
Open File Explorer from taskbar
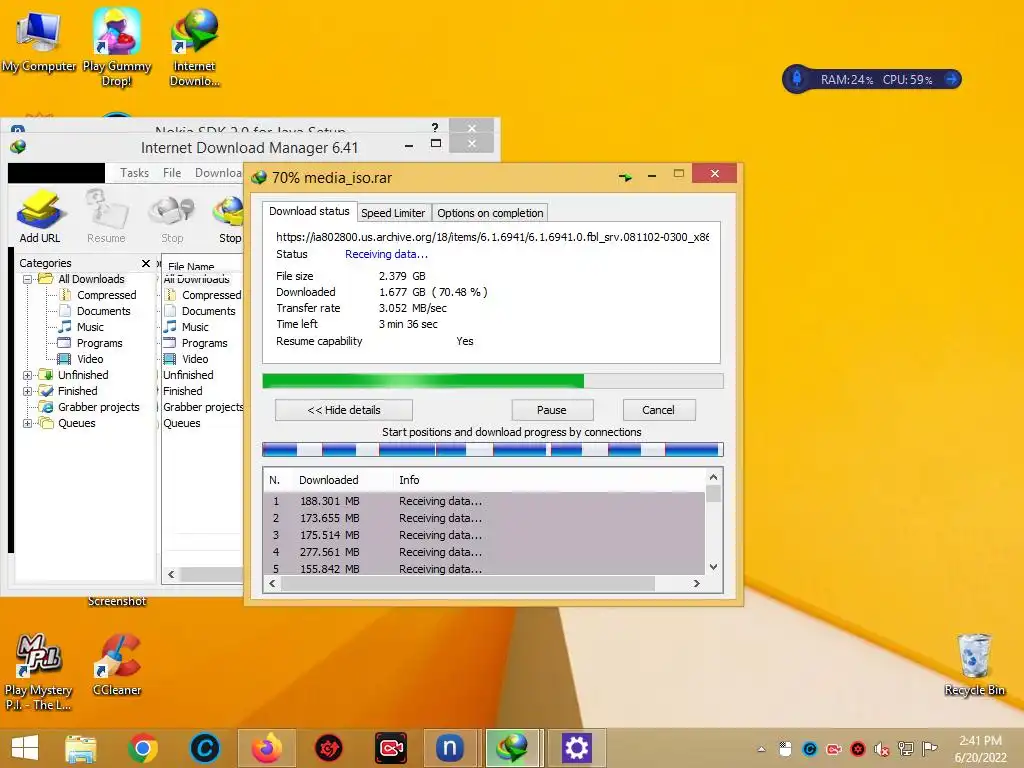coord(80,748)
